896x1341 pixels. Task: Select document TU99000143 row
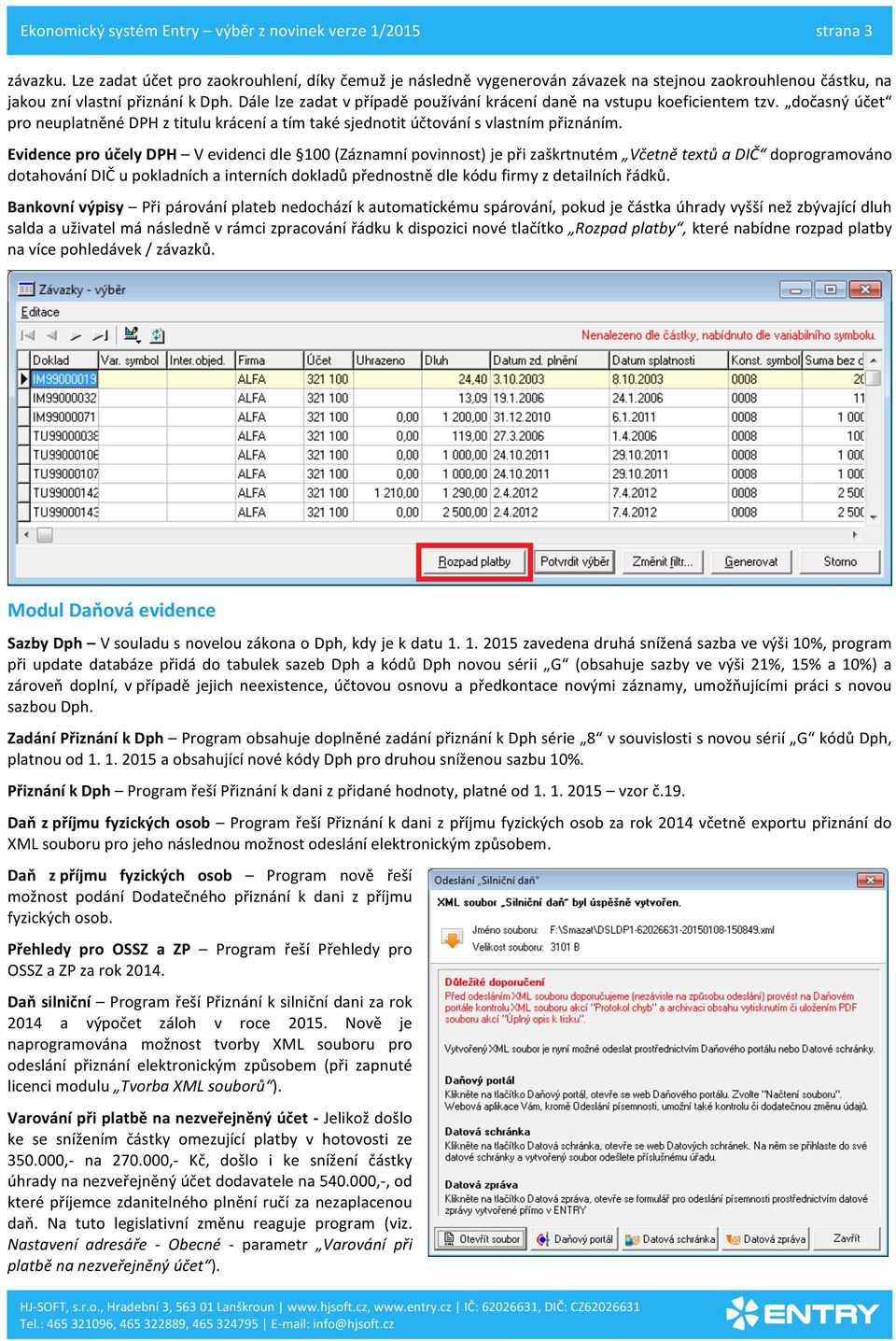pyautogui.click(x=63, y=512)
